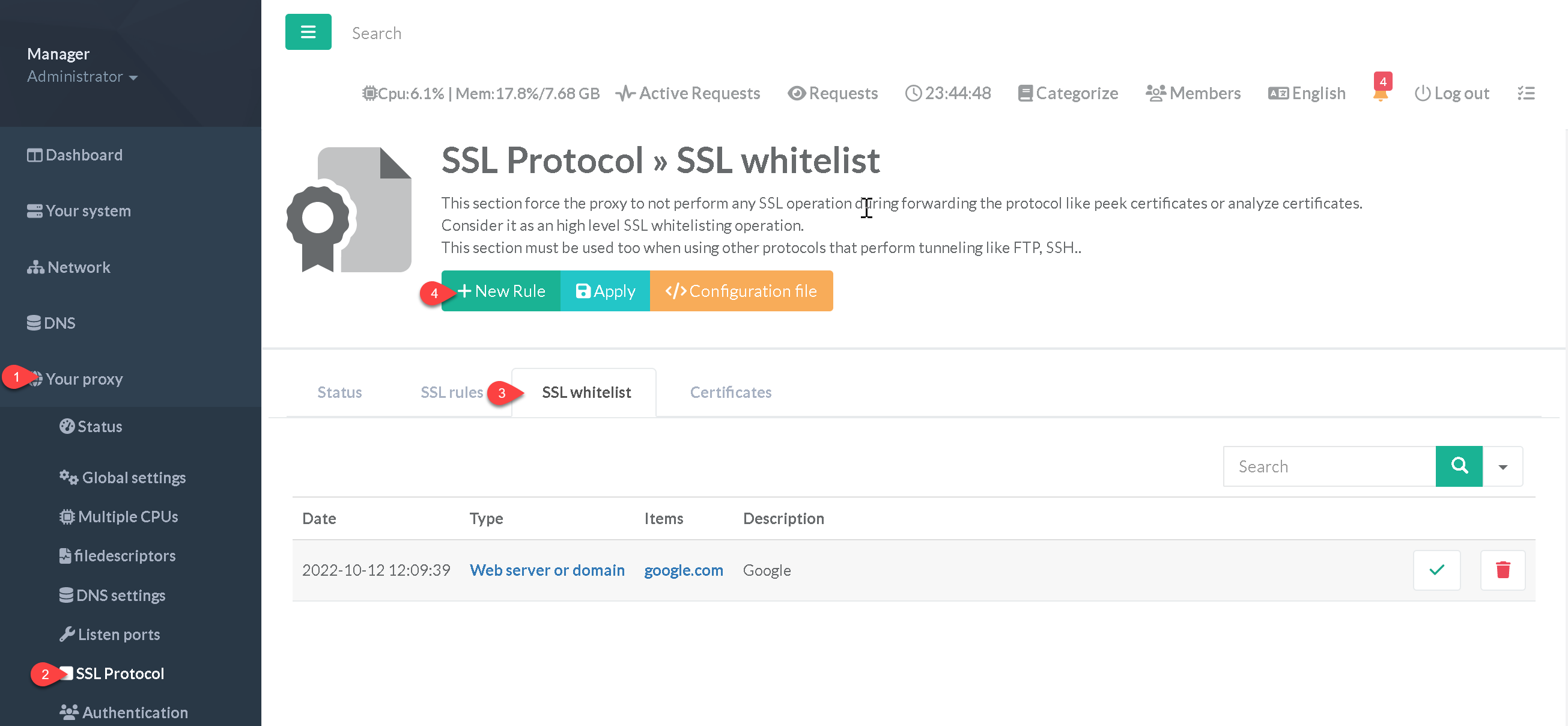Collapse the Your proxy sidebar section
The width and height of the screenshot is (1568, 726).
pyautogui.click(x=84, y=379)
